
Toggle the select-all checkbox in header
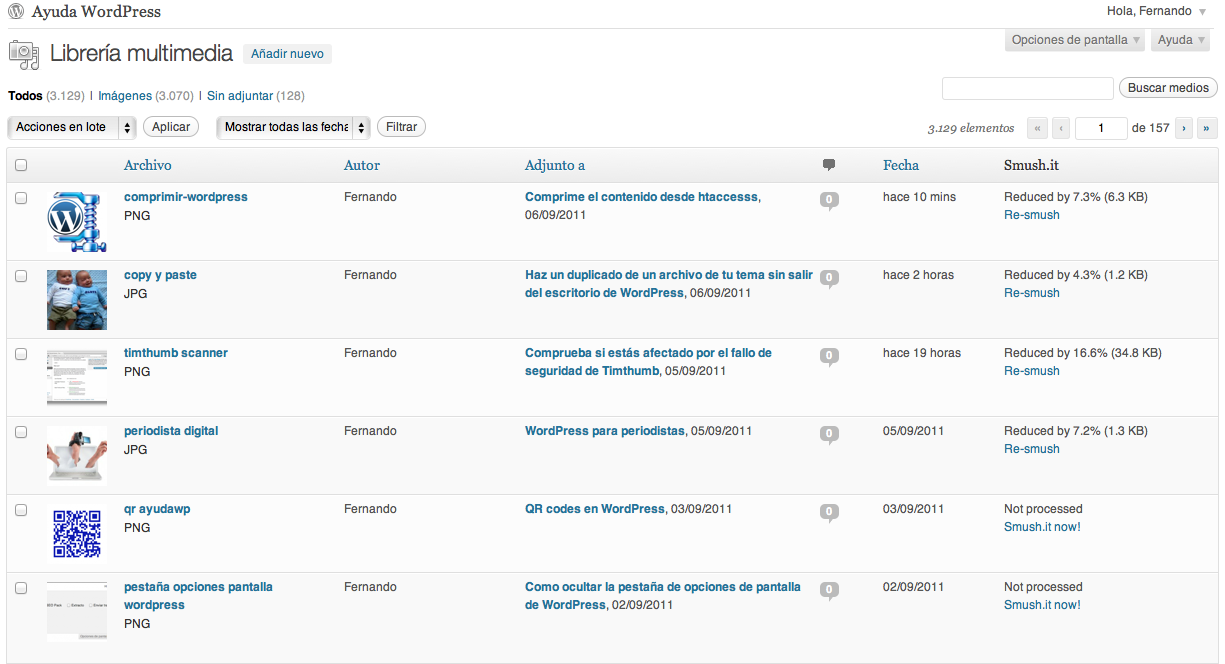tap(21, 166)
